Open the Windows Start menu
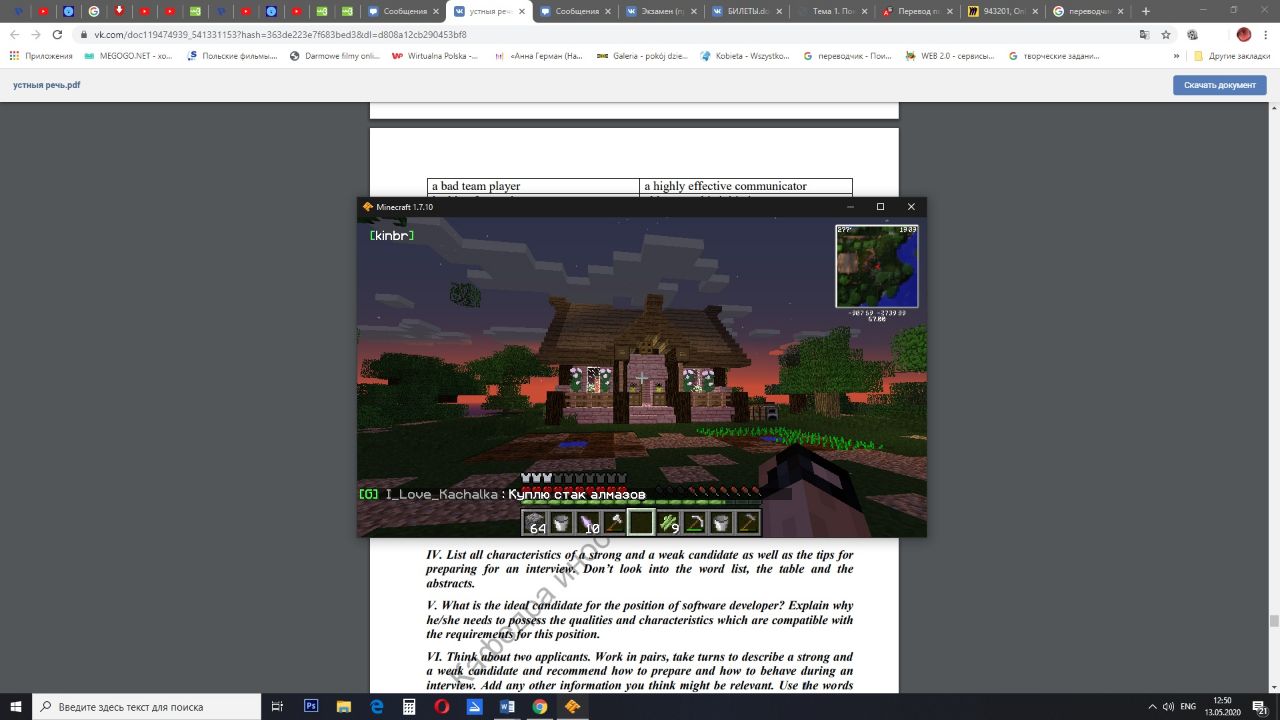Image resolution: width=1280 pixels, height=720 pixels. [16, 706]
